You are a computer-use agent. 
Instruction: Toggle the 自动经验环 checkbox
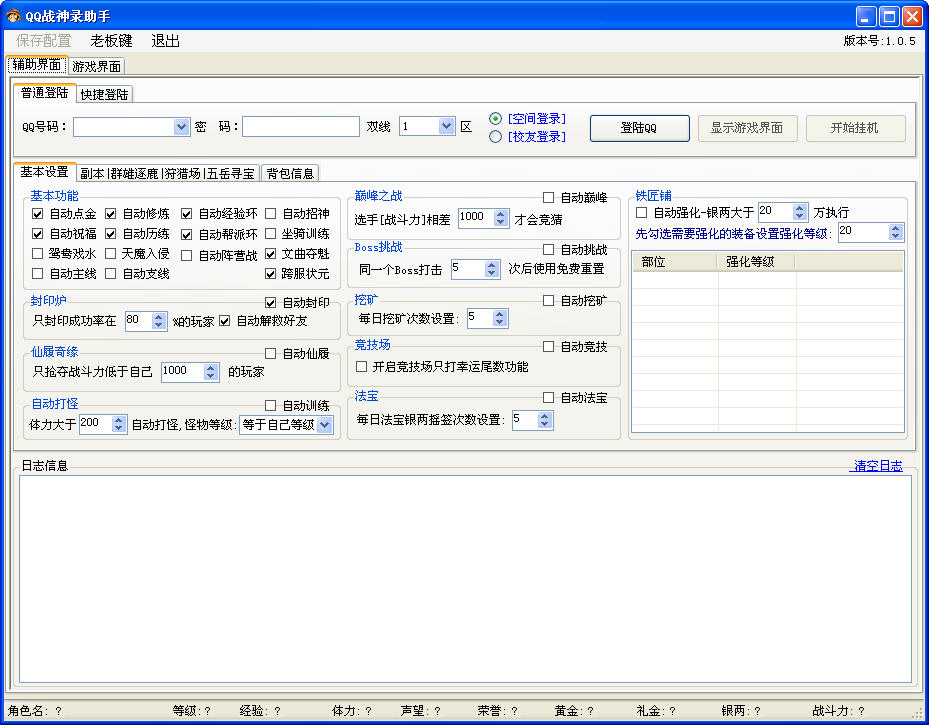pos(187,214)
